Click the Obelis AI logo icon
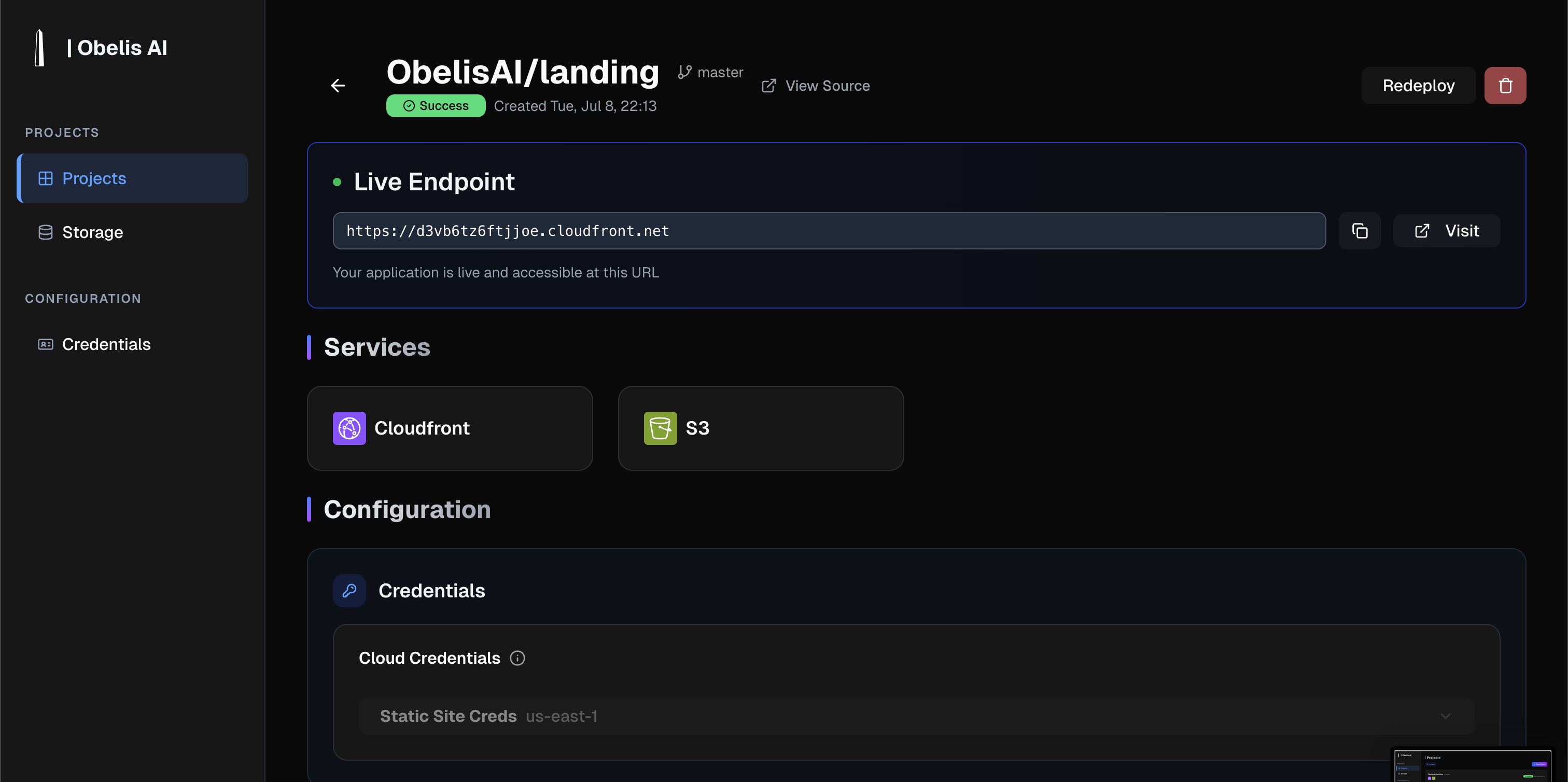 coord(39,48)
